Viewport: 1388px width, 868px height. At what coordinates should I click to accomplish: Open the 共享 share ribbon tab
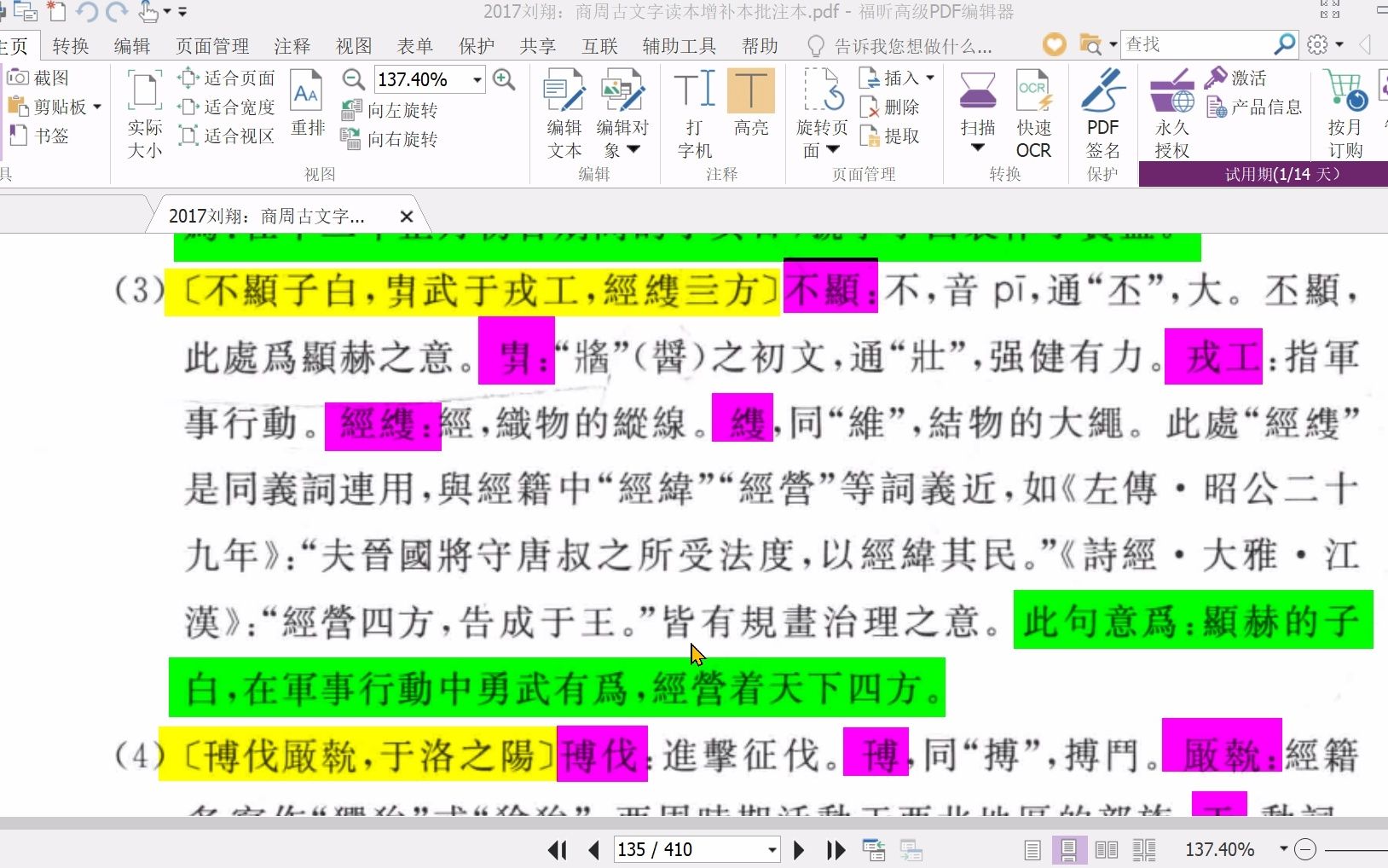[x=538, y=45]
